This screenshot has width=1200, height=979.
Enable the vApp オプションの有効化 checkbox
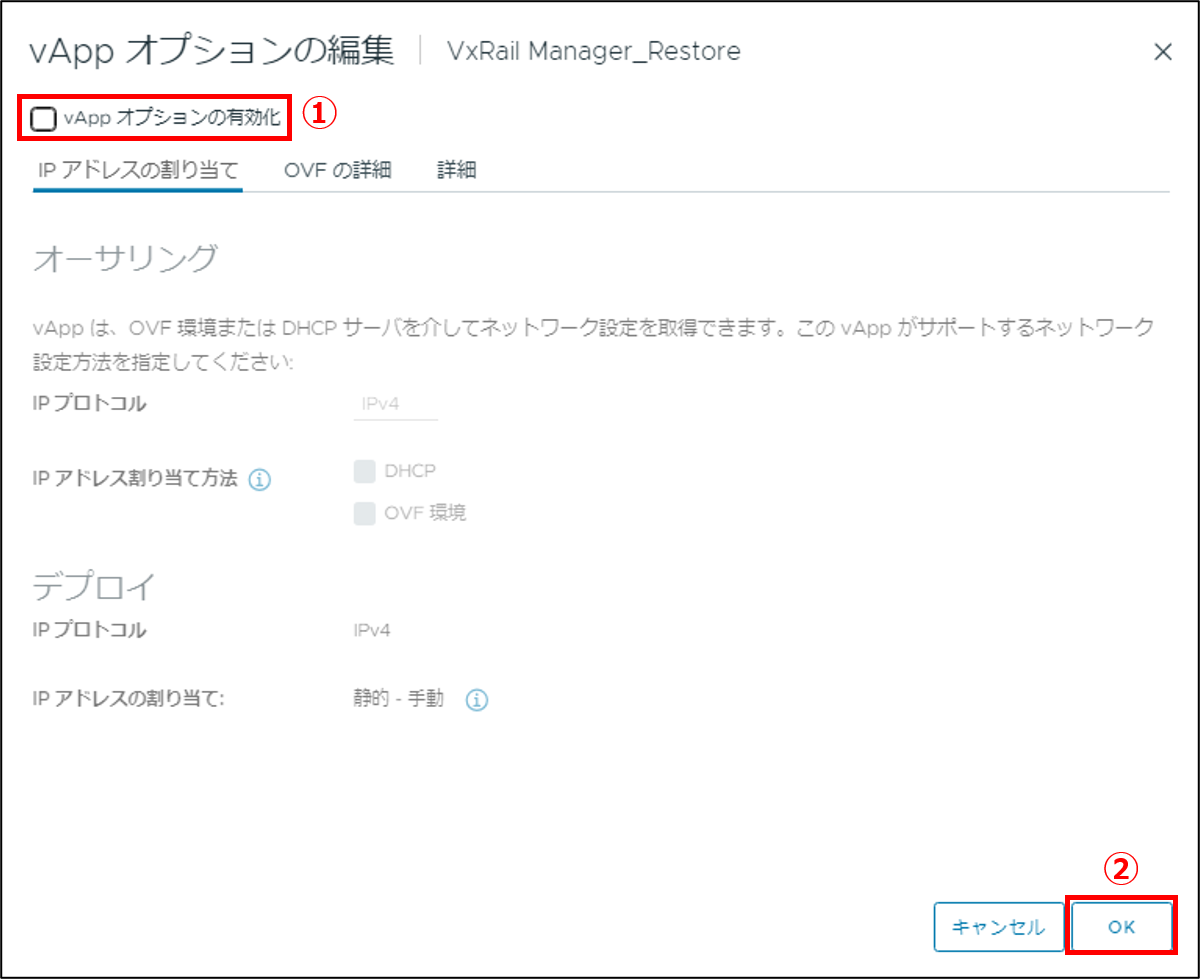click(x=44, y=119)
